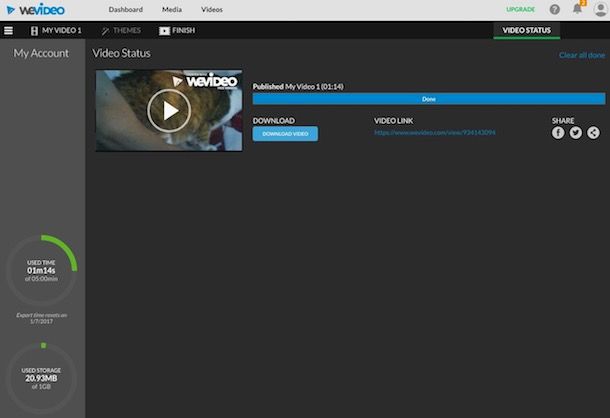Click the generic share icon
Image resolution: width=610 pixels, height=418 pixels.
[593, 133]
